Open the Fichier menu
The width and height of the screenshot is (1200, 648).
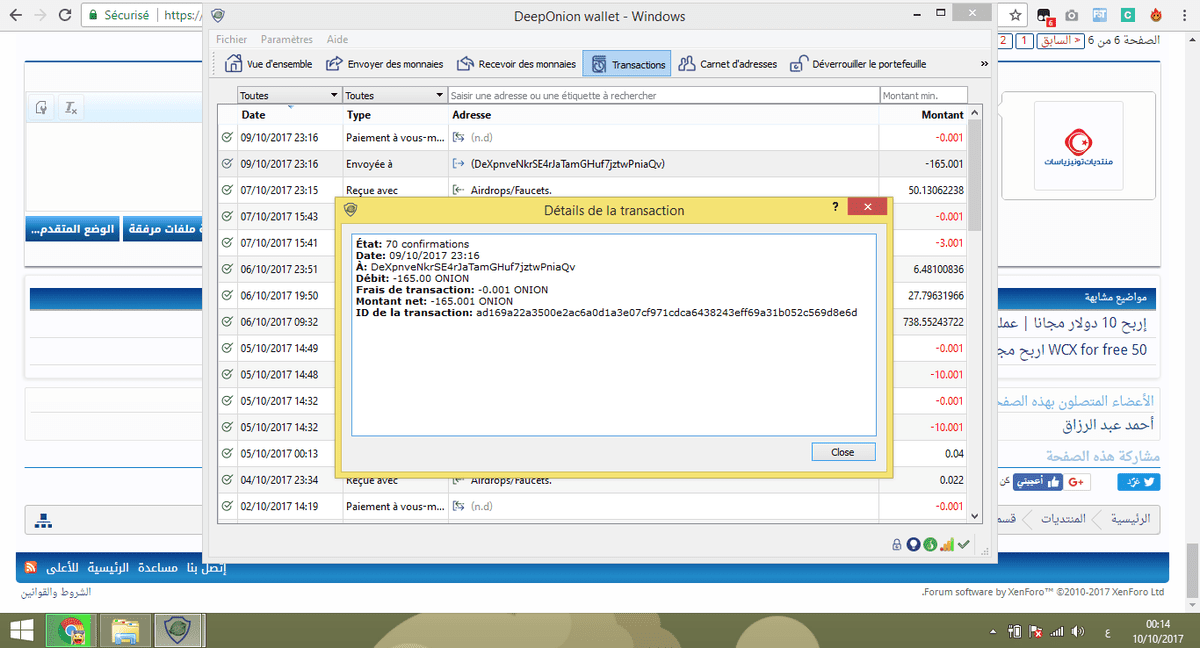[x=231, y=39]
